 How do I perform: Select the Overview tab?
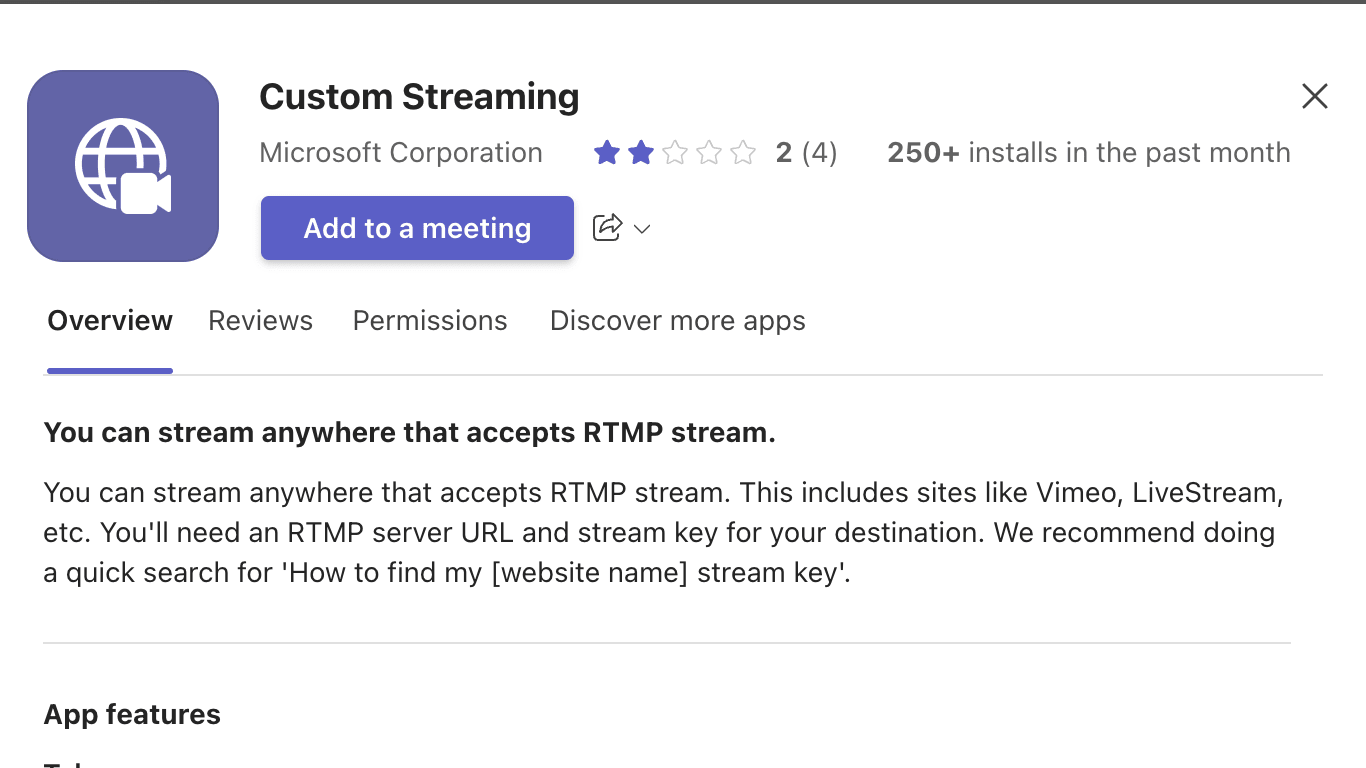(x=110, y=321)
